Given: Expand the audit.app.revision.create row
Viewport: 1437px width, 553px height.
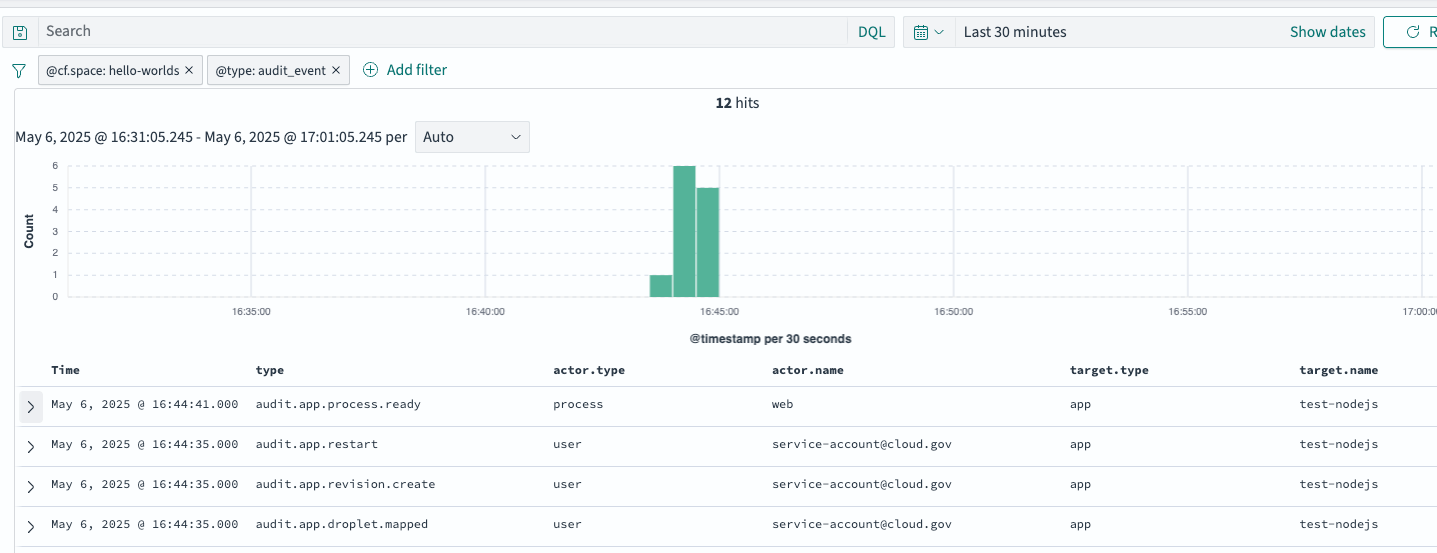Looking at the screenshot, I should [31, 486].
